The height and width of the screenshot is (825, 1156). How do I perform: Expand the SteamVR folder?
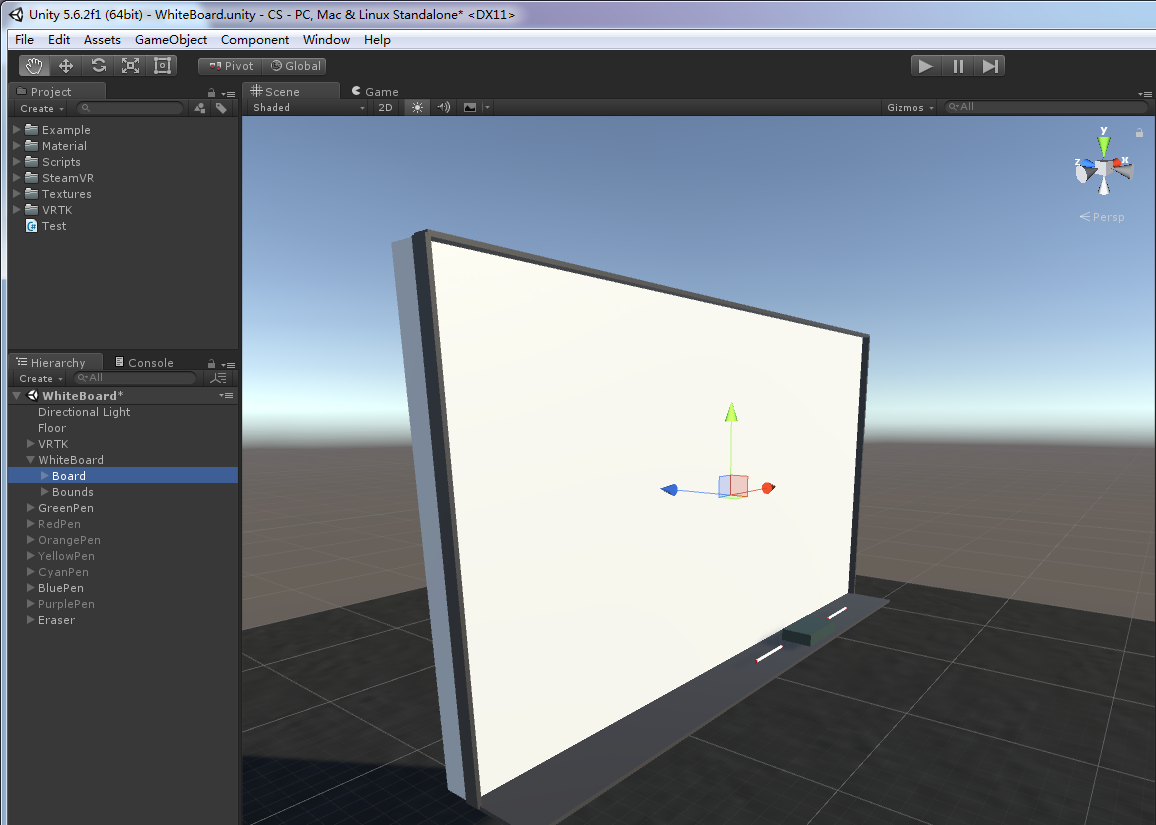(x=17, y=178)
